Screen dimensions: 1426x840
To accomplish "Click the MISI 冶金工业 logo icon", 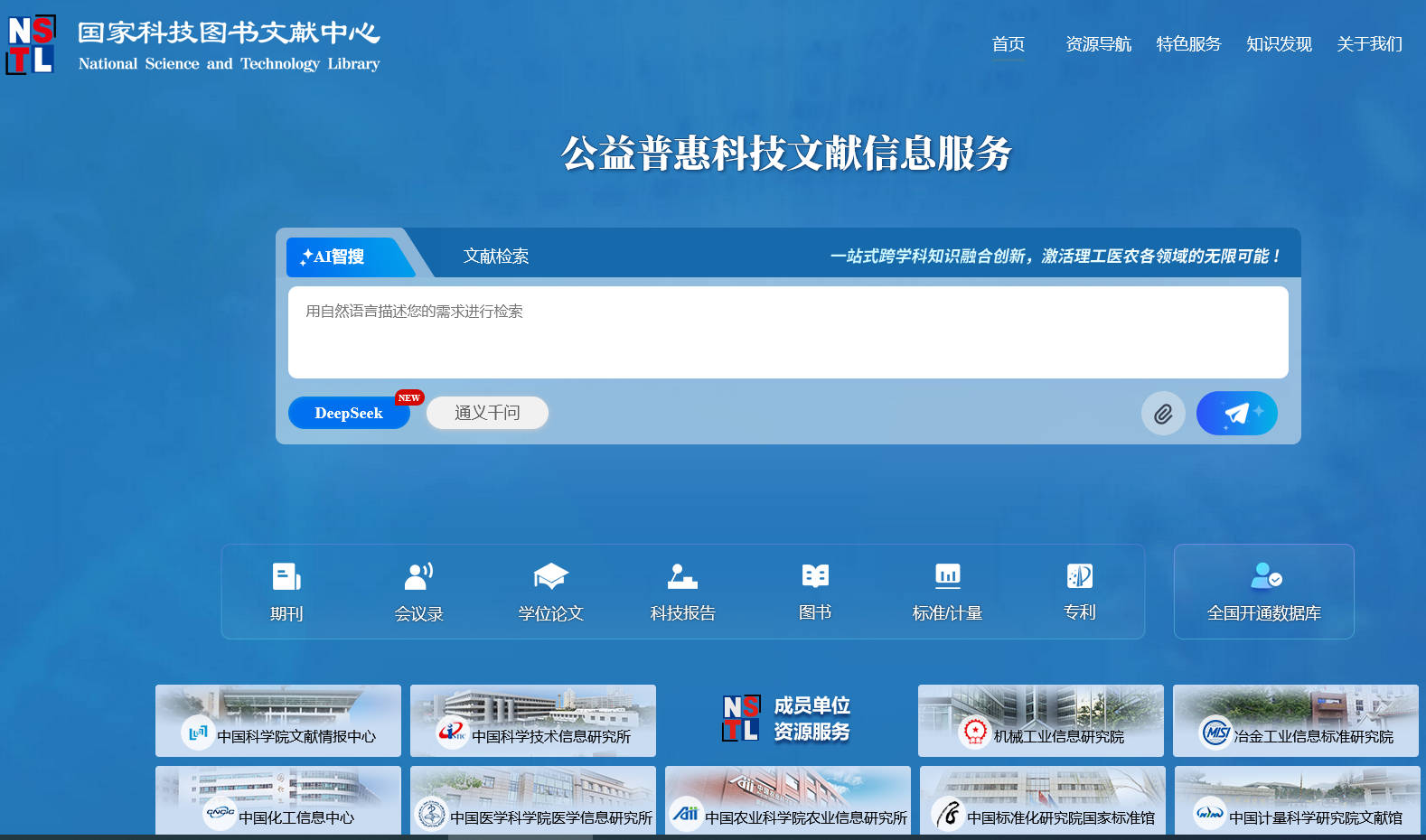I will coord(1215,732).
